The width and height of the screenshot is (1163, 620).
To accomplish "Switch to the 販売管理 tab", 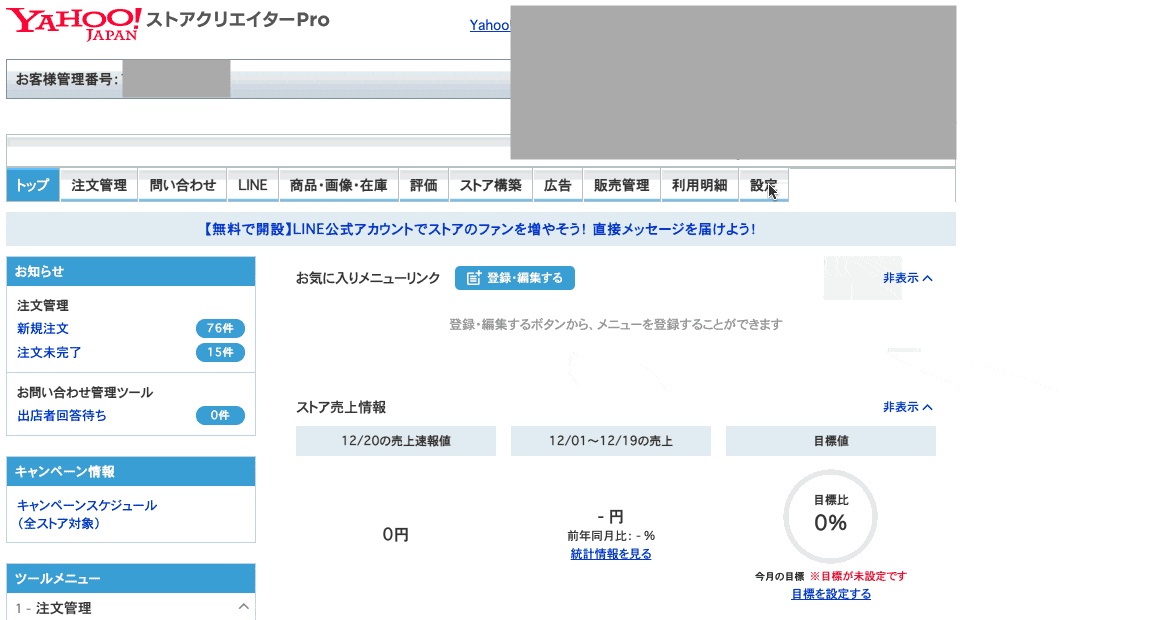I will pyautogui.click(x=620, y=184).
